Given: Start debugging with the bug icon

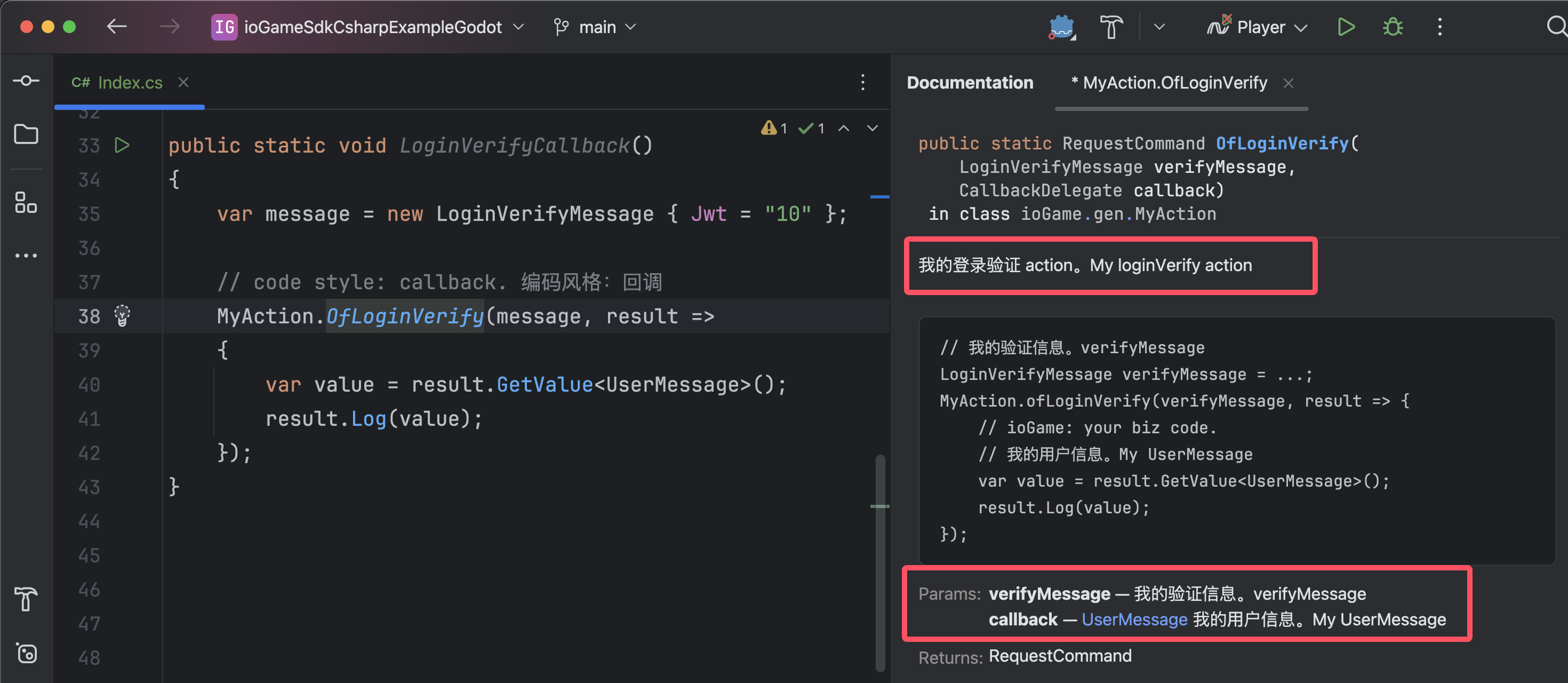Looking at the screenshot, I should tap(1393, 27).
